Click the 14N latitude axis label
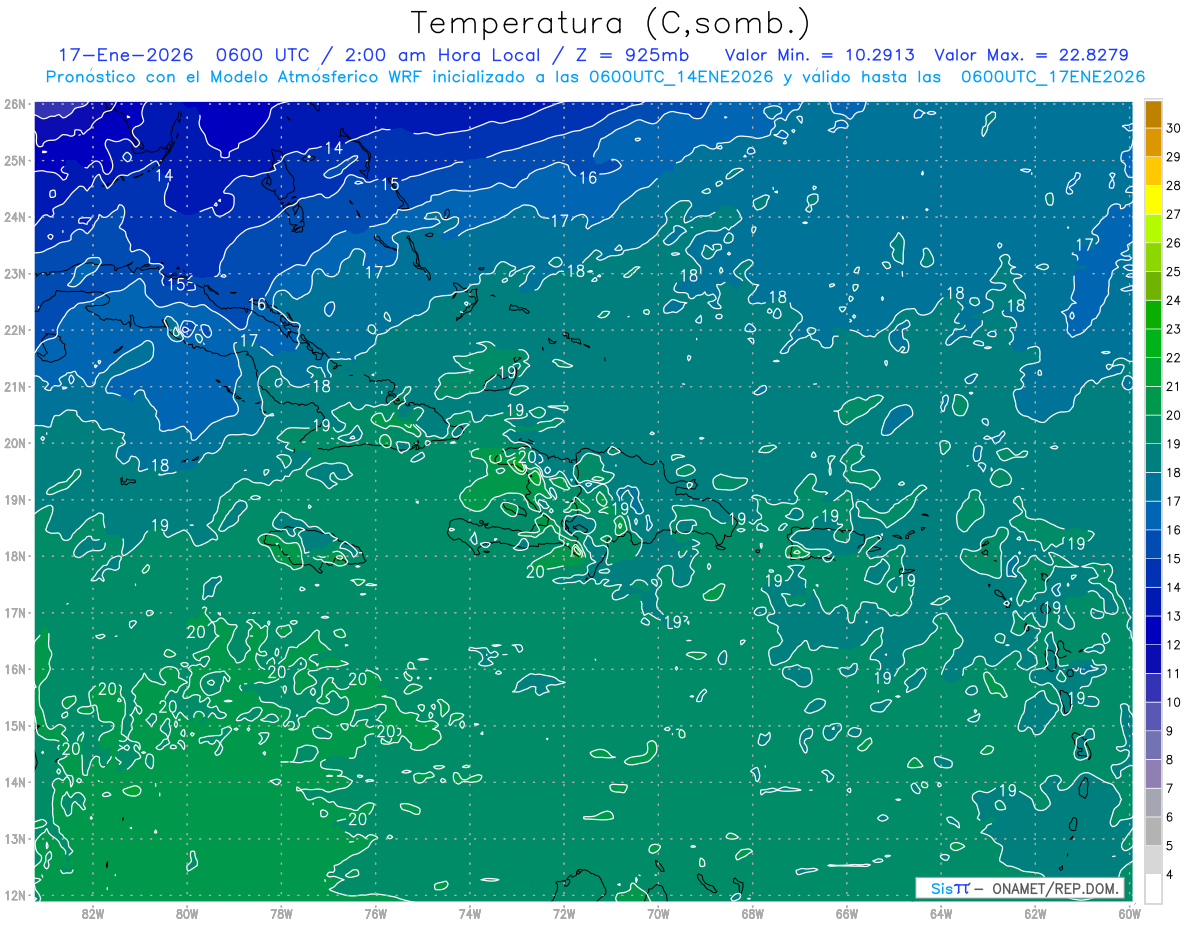The height and width of the screenshot is (927, 1200). point(14,782)
